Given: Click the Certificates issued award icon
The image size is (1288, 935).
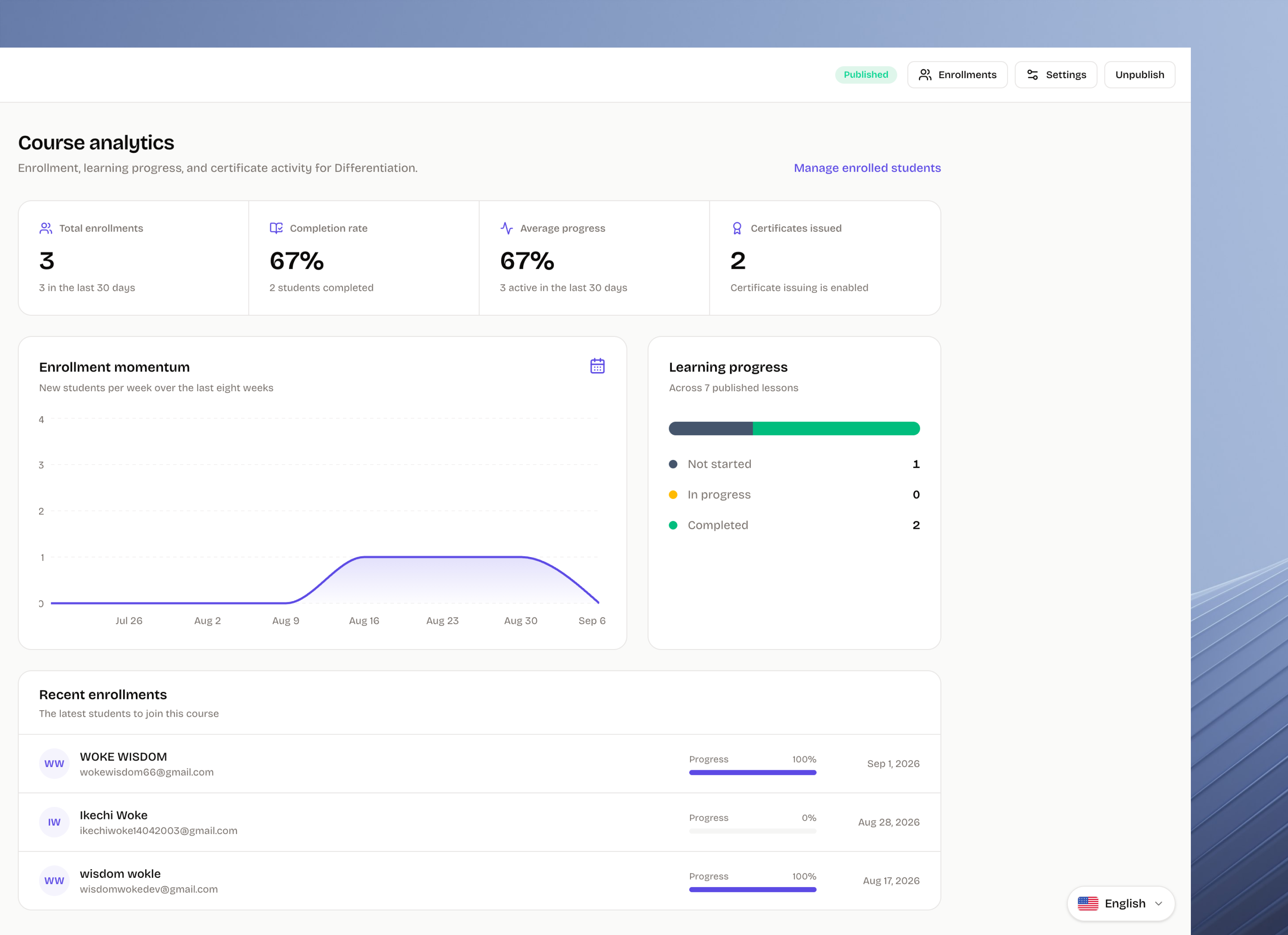Looking at the screenshot, I should click(736, 228).
